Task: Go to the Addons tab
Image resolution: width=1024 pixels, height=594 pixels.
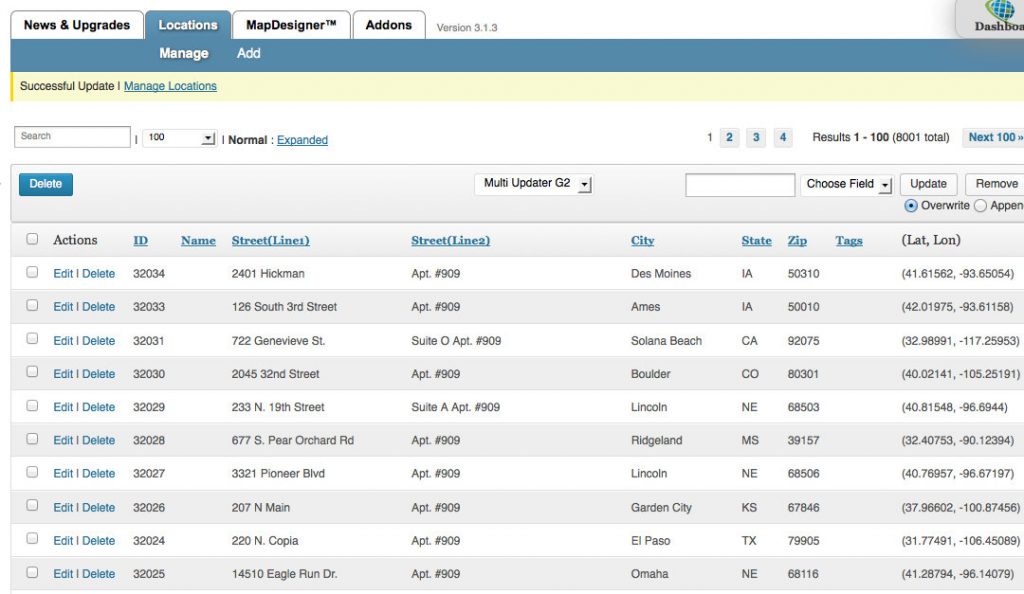Action: pos(389,25)
